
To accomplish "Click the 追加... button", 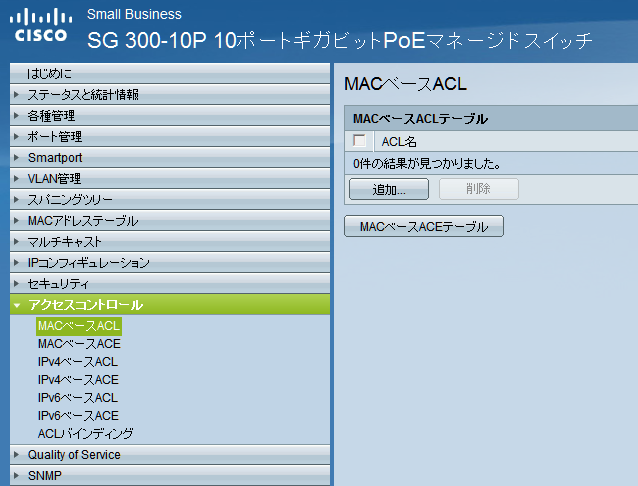I will tap(389, 189).
